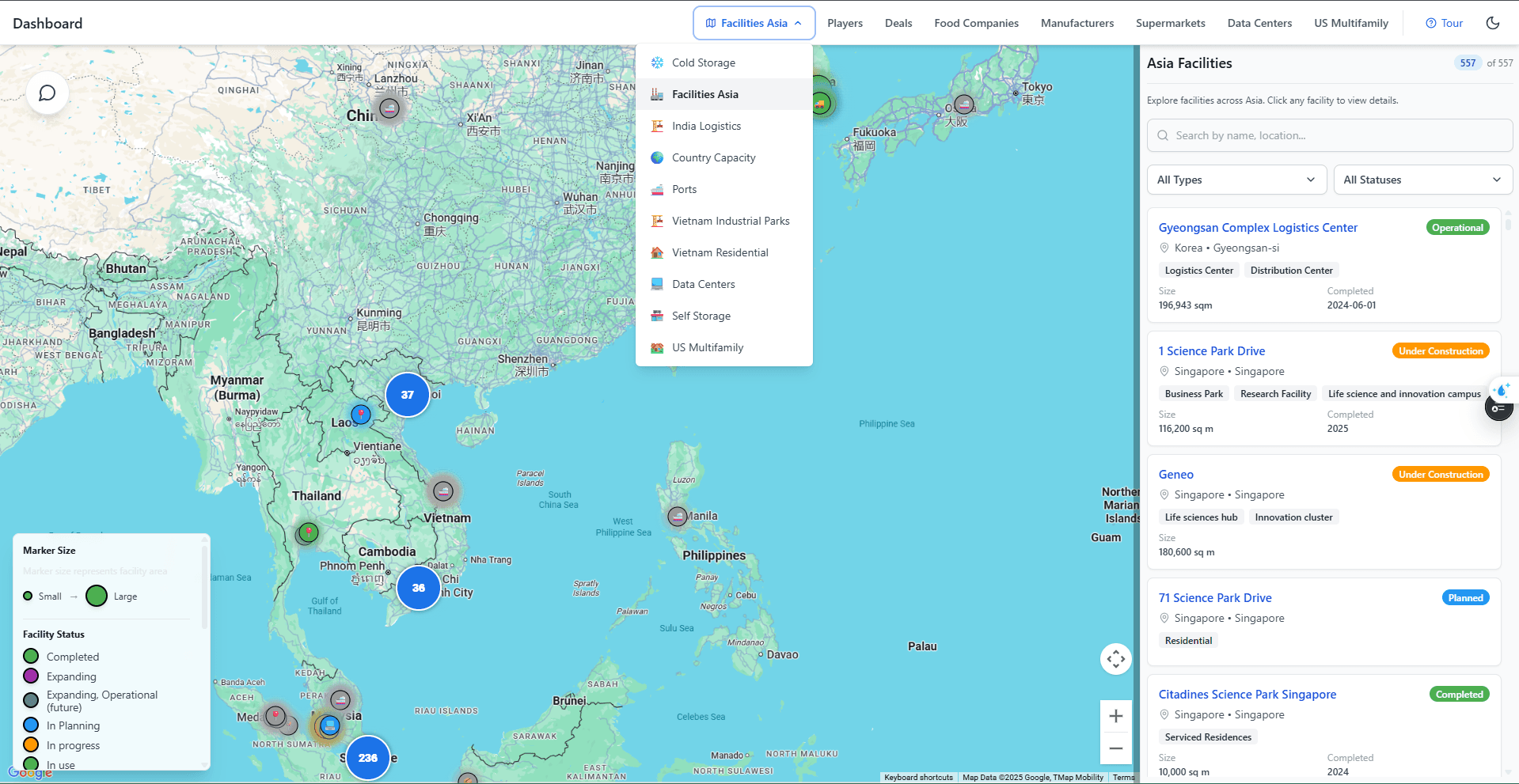This screenshot has width=1519, height=784.
Task: Select Cold Storage from the facilities menu
Action: click(x=701, y=62)
